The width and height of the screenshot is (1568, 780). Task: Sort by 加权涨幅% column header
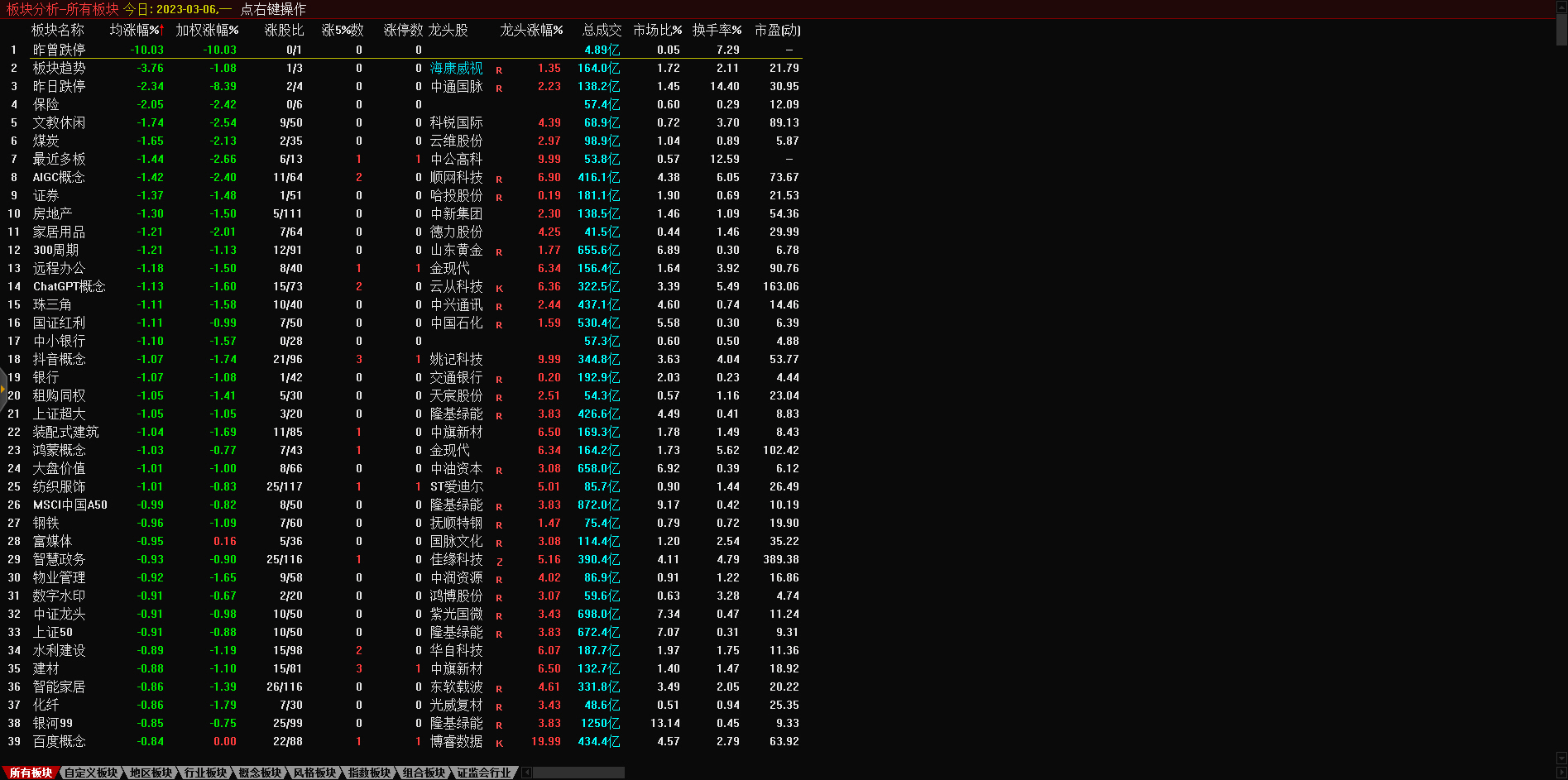click(207, 30)
